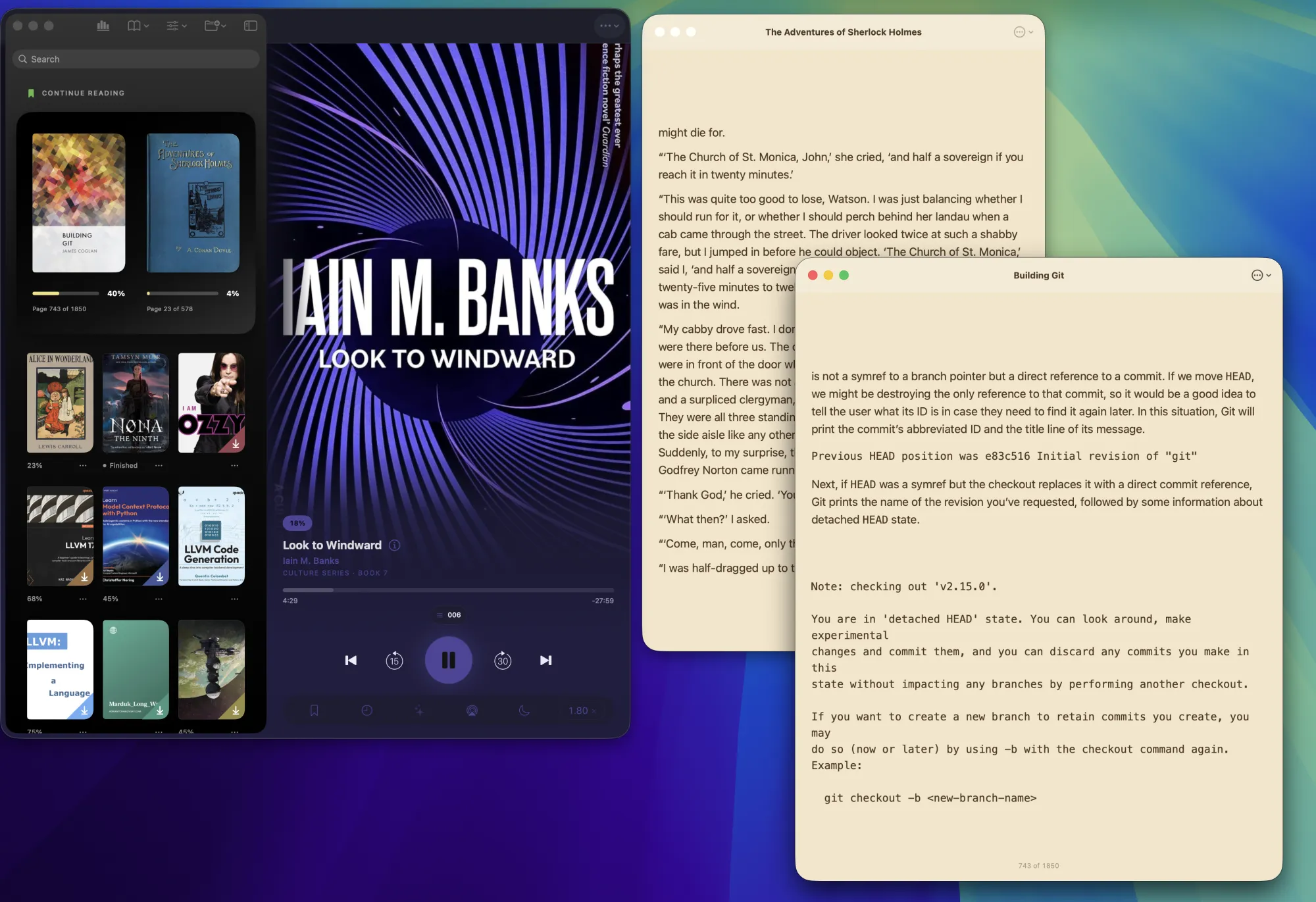Screen dimensions: 1316x902
Task: Click the 4:29 elapsed time label
Action: point(290,601)
